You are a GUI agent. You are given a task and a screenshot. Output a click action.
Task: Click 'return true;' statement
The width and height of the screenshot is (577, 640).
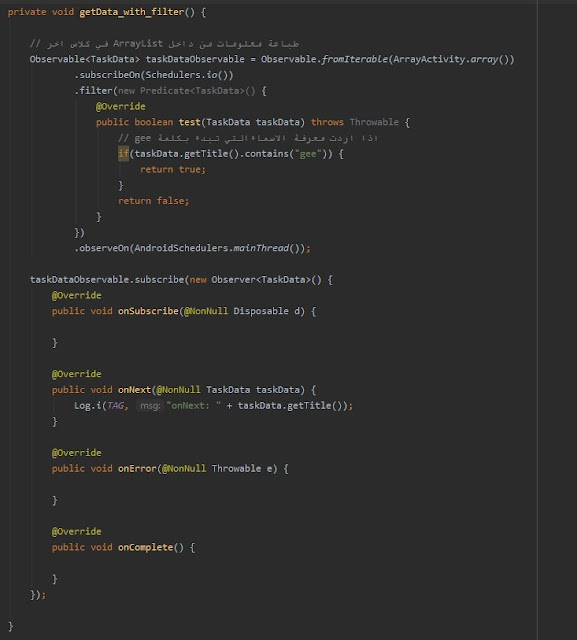173,169
